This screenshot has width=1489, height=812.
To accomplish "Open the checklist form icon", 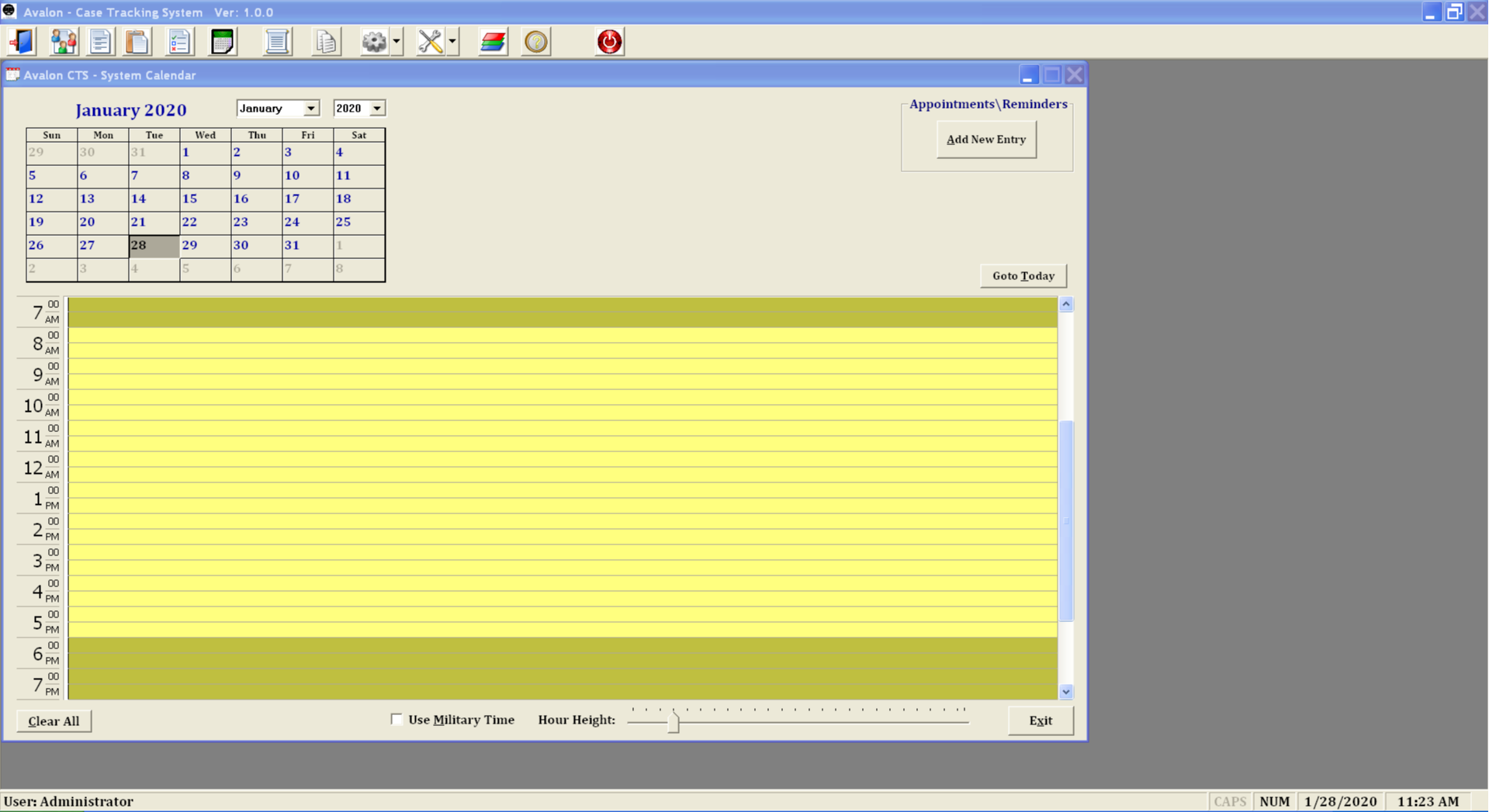I will click(179, 42).
